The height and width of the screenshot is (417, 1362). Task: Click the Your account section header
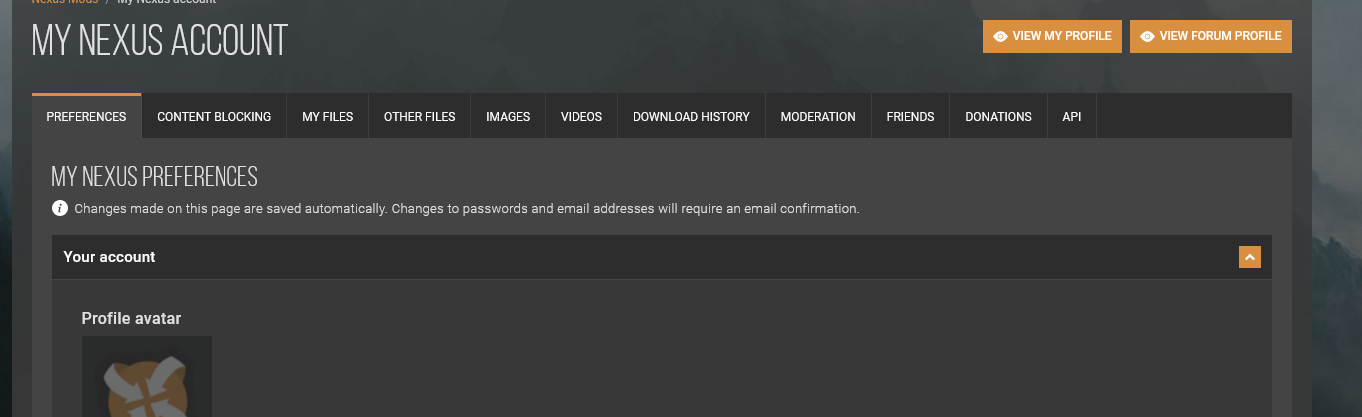pyautogui.click(x=662, y=257)
